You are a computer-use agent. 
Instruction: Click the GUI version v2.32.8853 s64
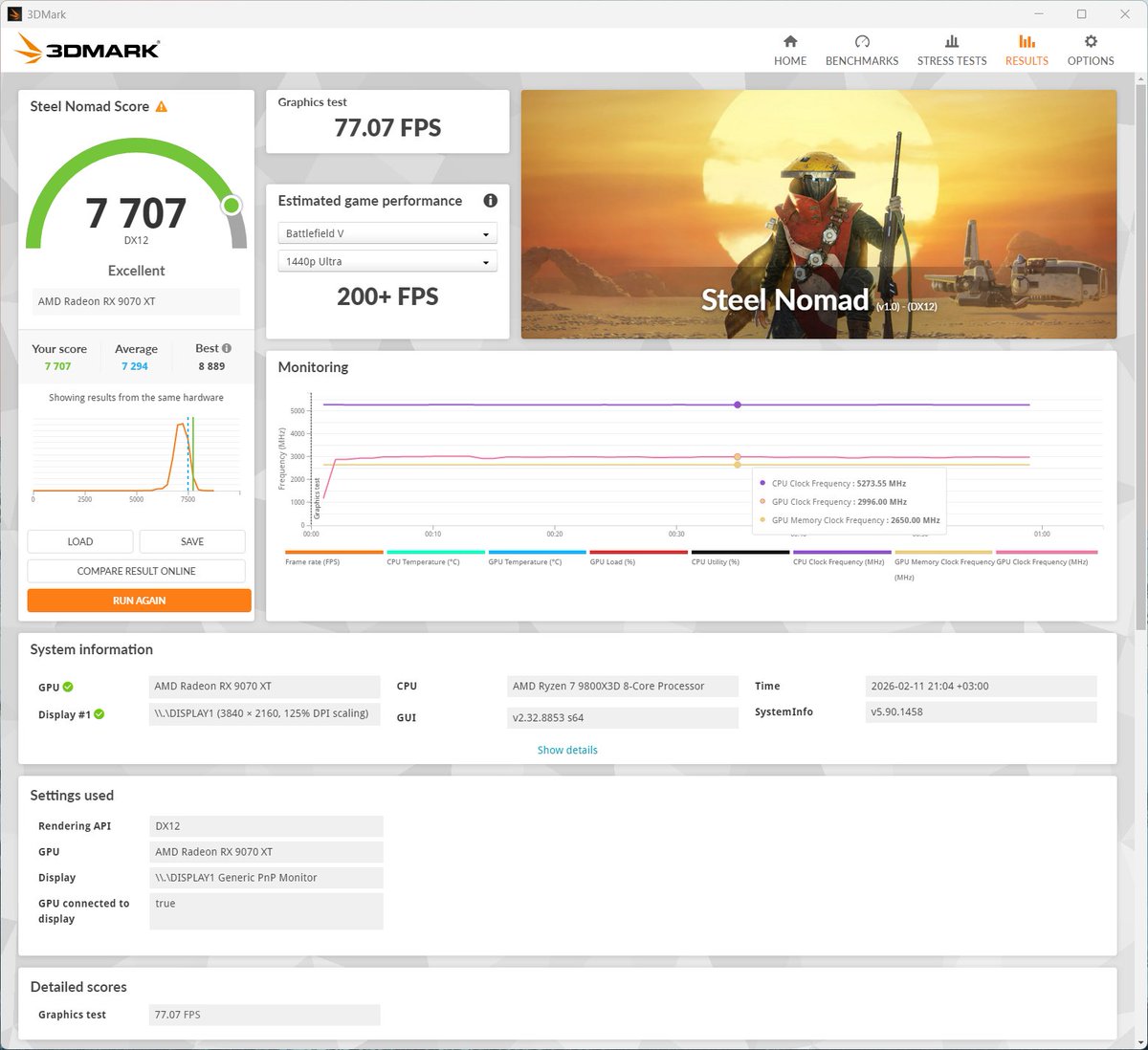tap(622, 717)
